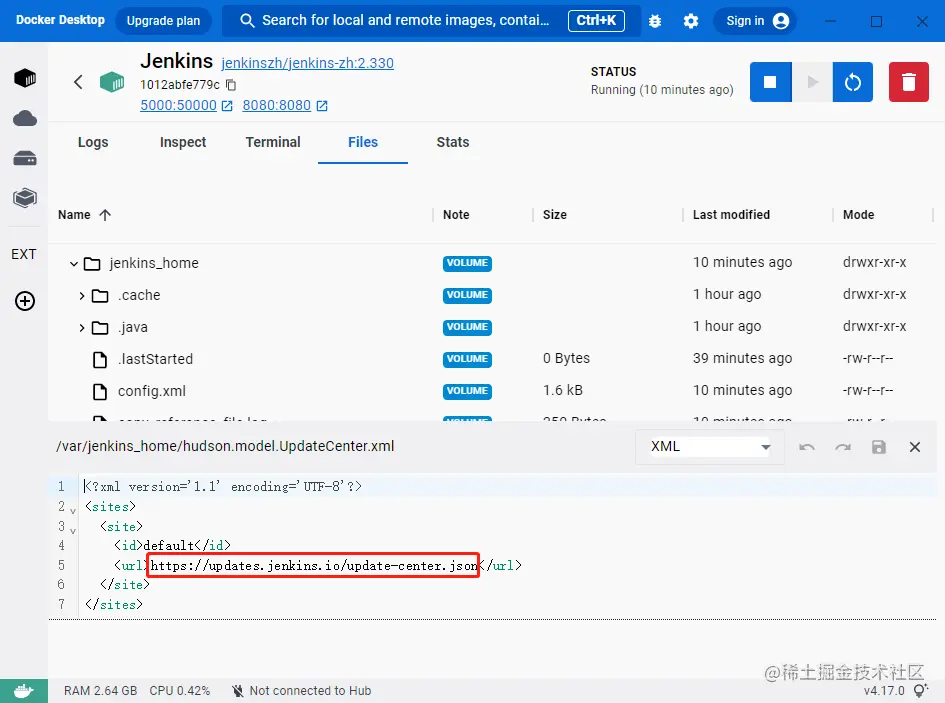This screenshot has width=945, height=703.
Task: Click the .lastStarted file icon
Action: click(x=100, y=360)
